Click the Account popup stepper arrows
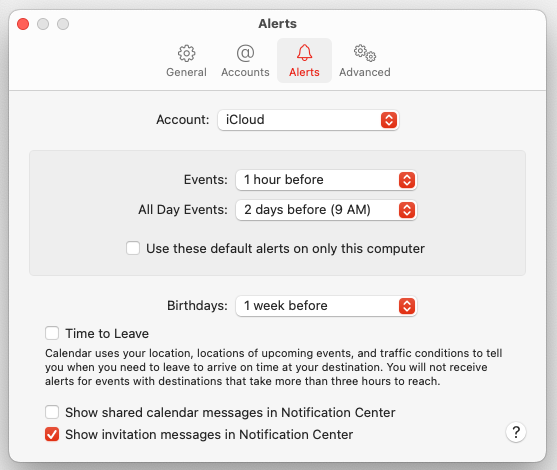 389,120
